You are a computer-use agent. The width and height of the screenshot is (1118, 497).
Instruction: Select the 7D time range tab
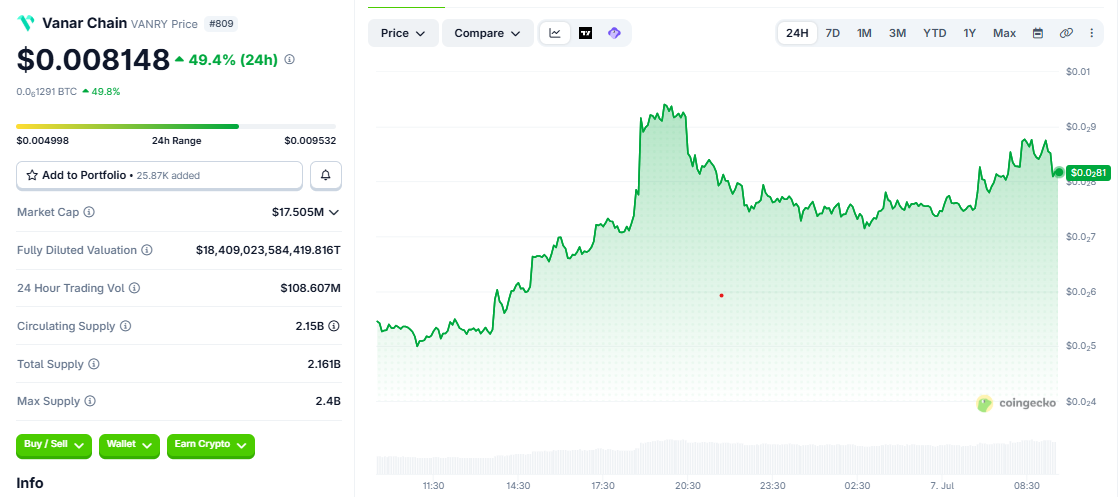[832, 33]
